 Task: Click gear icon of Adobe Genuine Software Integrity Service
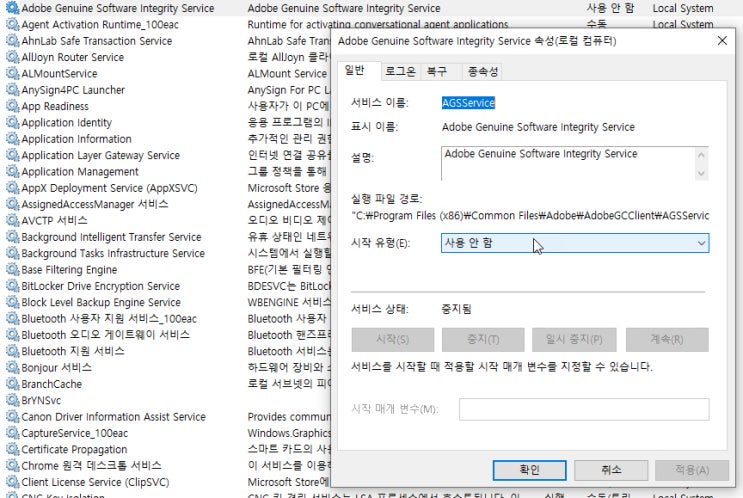pyautogui.click(x=12, y=8)
